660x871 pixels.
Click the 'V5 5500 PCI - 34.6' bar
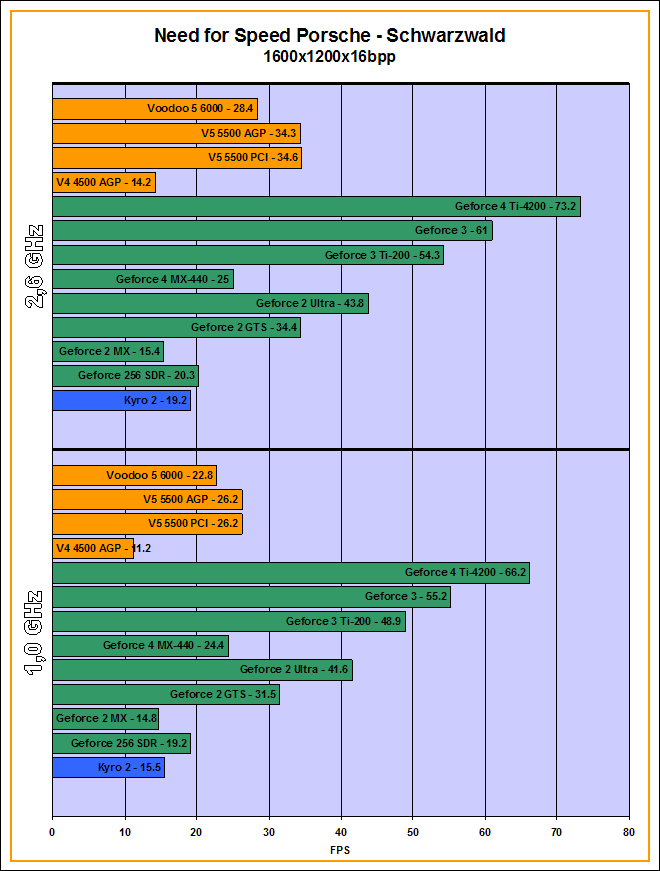(177, 158)
